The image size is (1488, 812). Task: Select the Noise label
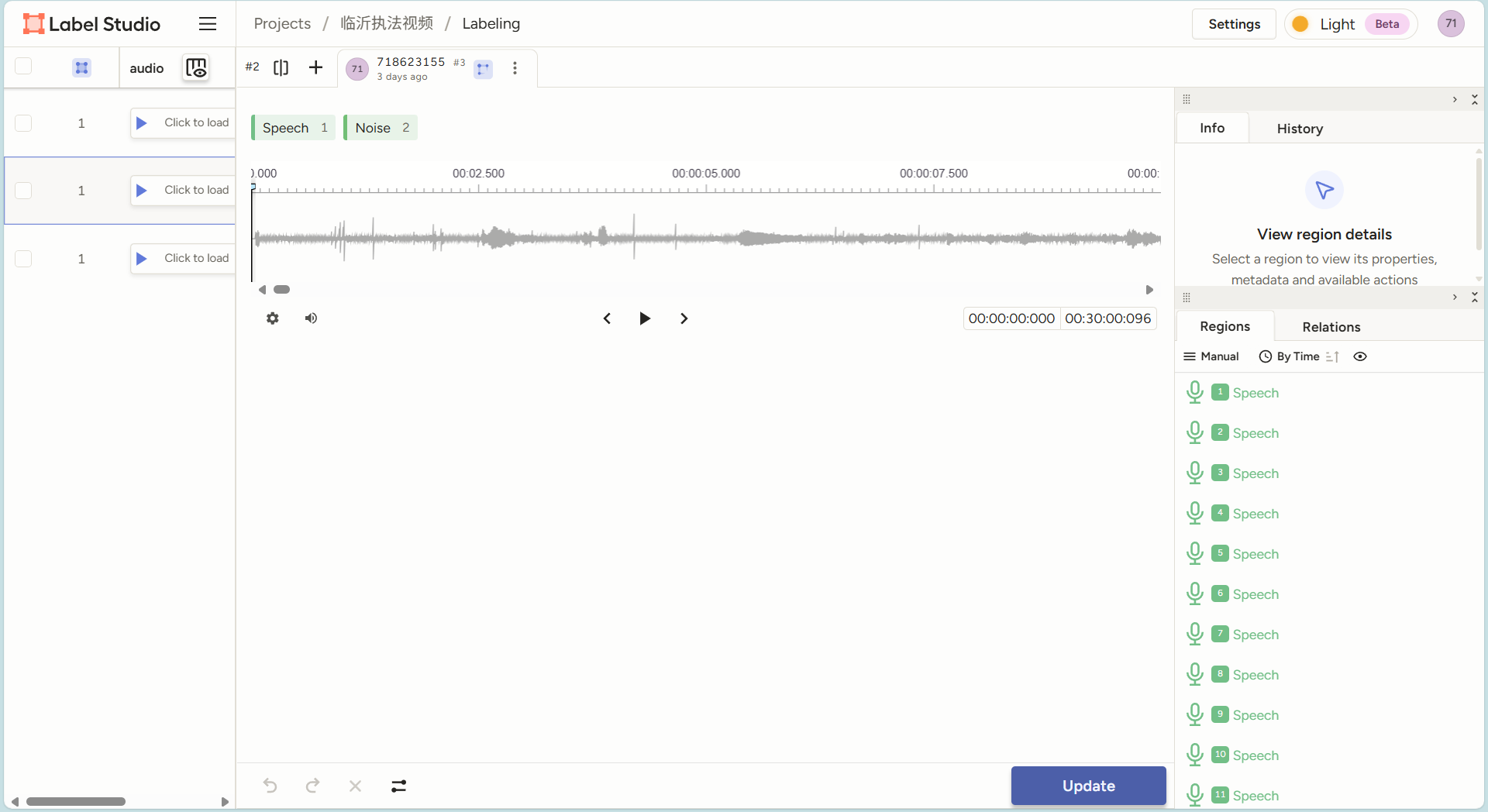click(381, 128)
